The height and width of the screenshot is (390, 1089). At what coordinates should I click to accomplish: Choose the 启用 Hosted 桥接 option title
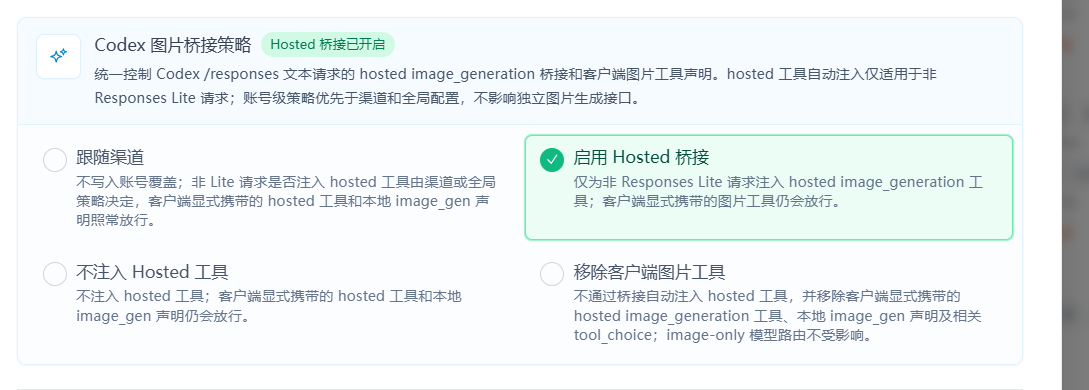(x=641, y=158)
